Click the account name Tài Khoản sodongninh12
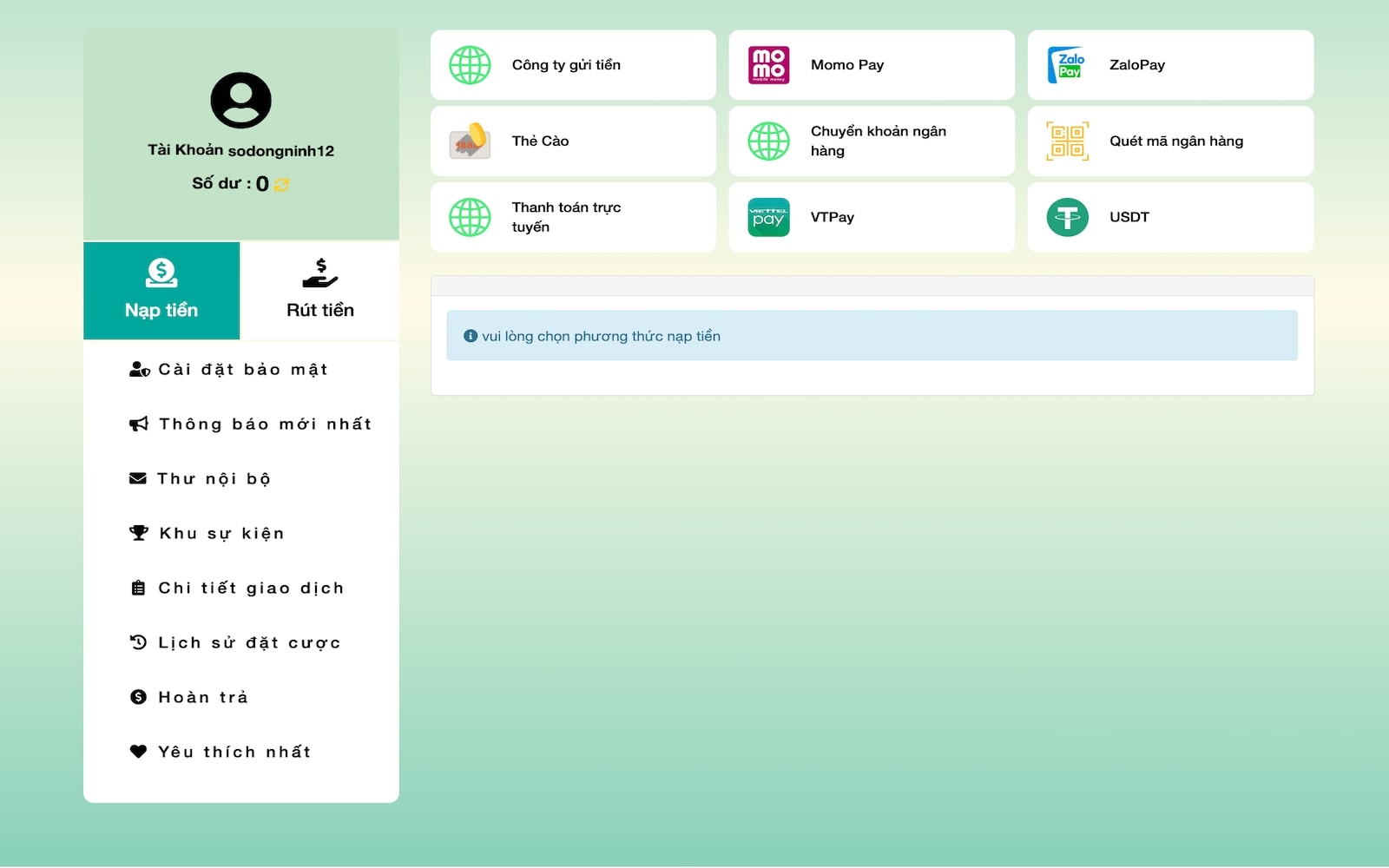The height and width of the screenshot is (868, 1389). click(241, 150)
